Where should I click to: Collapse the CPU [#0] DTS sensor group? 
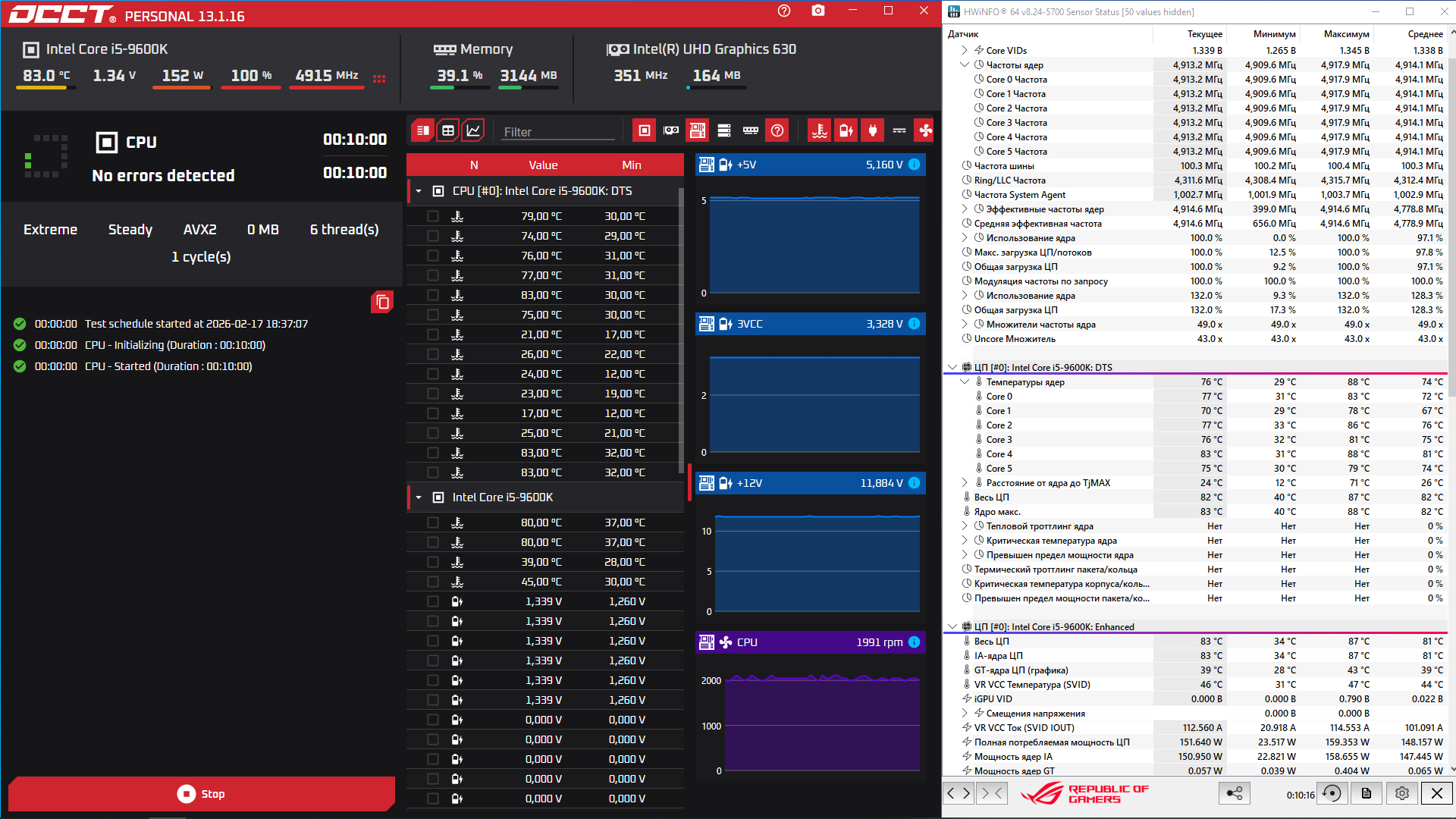click(419, 191)
